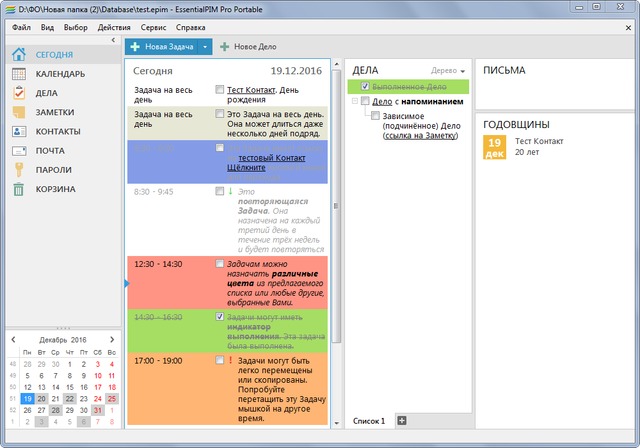This screenshot has height=448, width=640.
Task: Open the New Task button dropdown arrow
Action: click(x=204, y=47)
